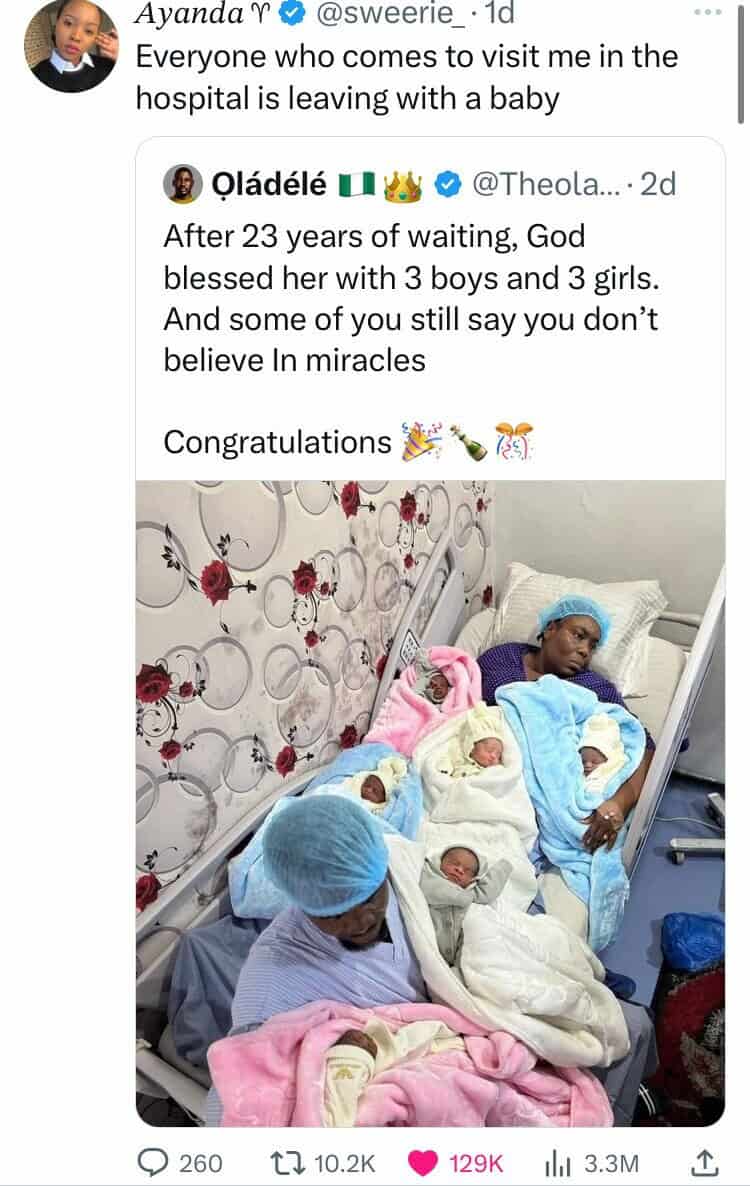Open the view analytics bar chart icon
This screenshot has height=1186, width=750.
click(x=558, y=1162)
